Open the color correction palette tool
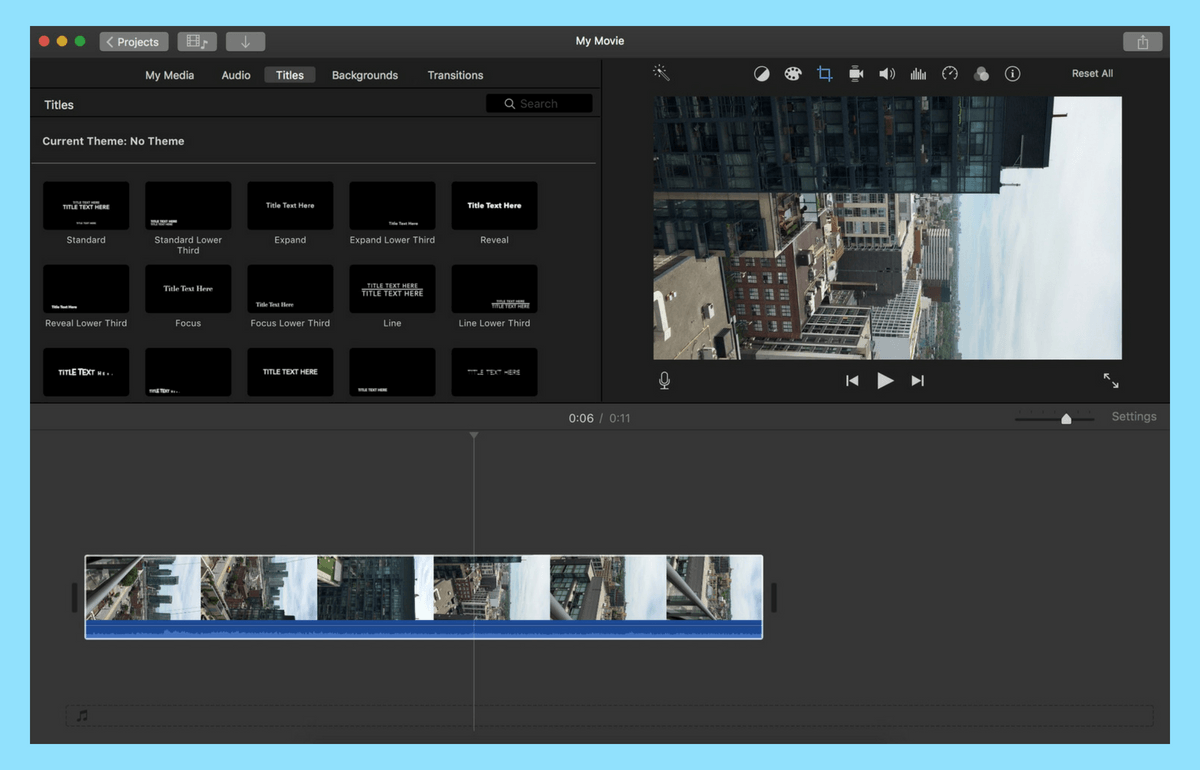The width and height of the screenshot is (1200, 770). [x=793, y=74]
